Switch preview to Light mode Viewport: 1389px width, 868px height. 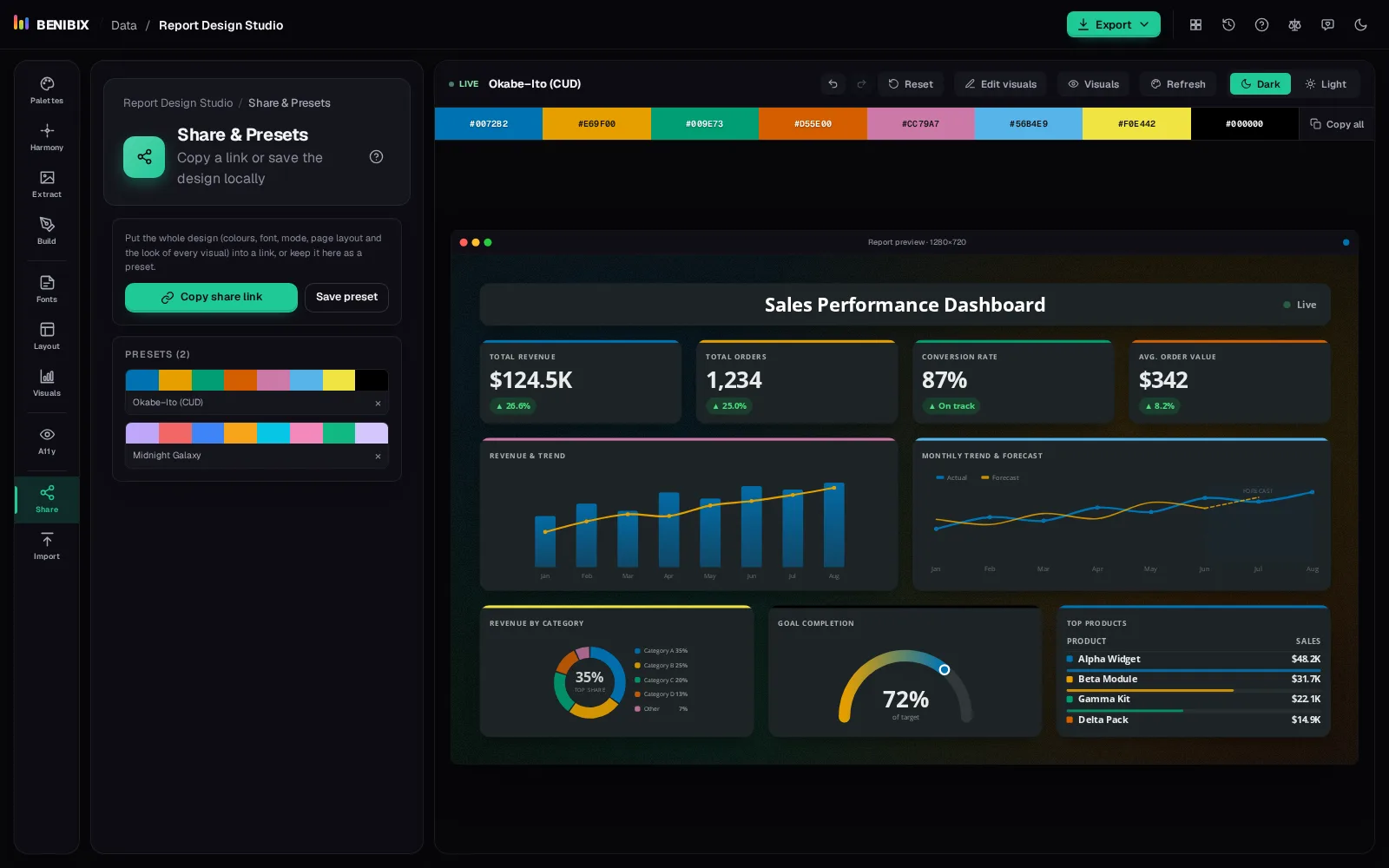(1325, 84)
